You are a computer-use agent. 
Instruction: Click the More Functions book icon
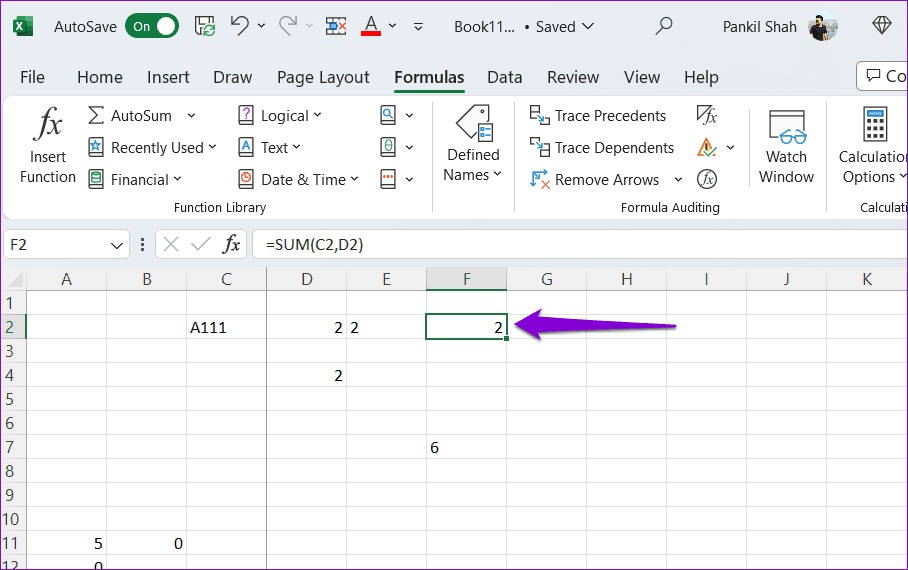tap(388, 179)
